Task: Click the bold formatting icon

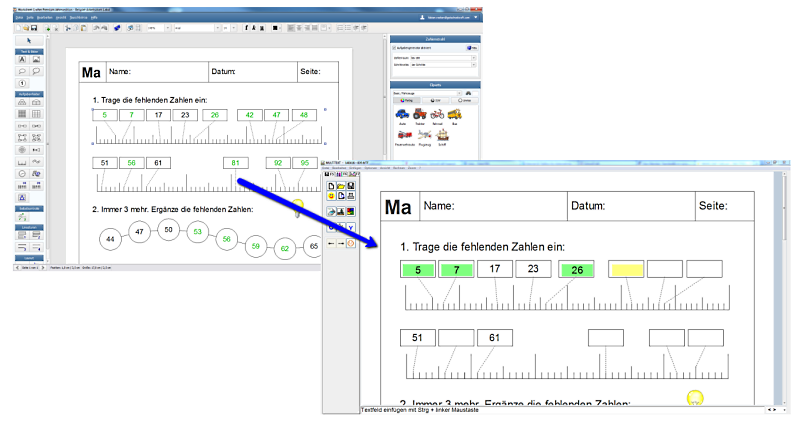Action: click(x=245, y=28)
